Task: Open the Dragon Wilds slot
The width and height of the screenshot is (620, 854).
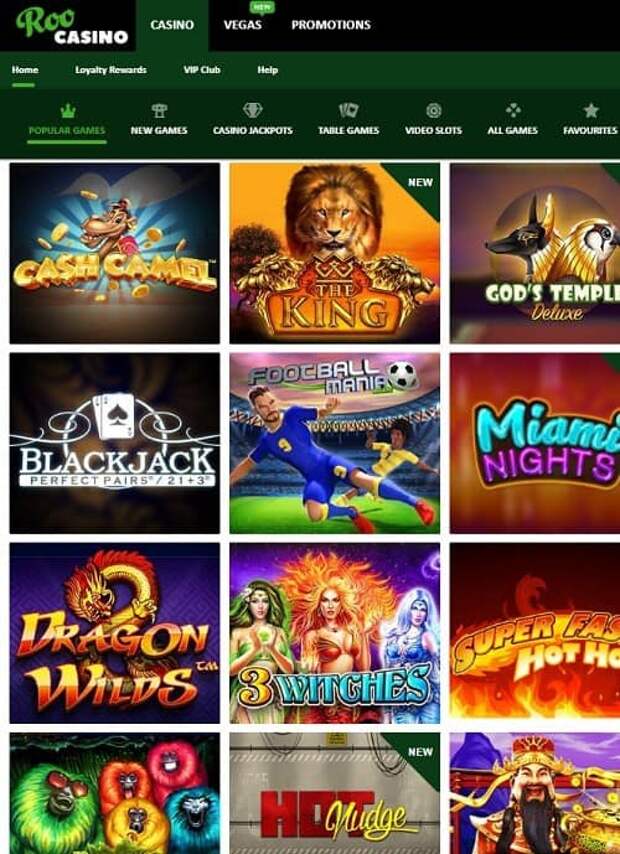Action: (x=115, y=633)
